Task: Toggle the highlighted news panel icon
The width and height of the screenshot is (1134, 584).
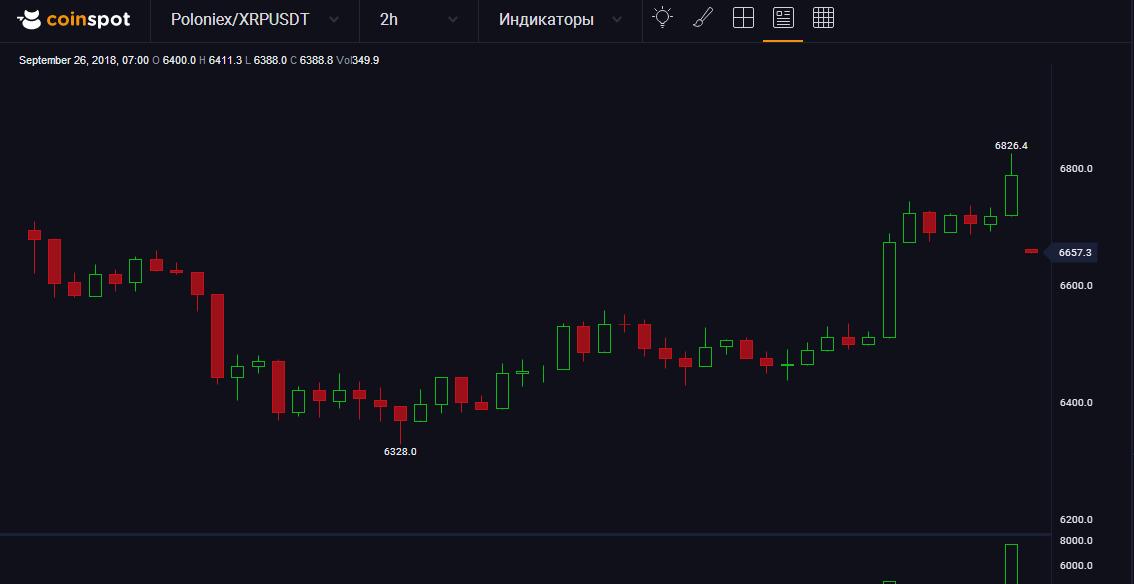Action: point(783,18)
